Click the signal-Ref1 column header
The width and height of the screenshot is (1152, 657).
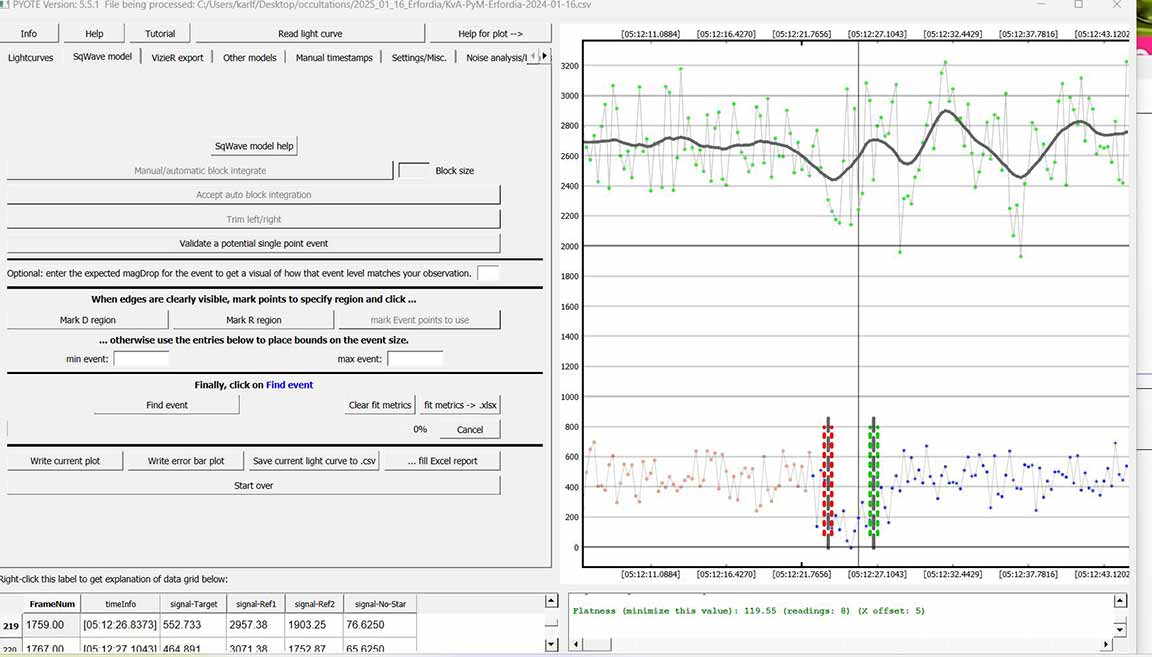(x=256, y=603)
